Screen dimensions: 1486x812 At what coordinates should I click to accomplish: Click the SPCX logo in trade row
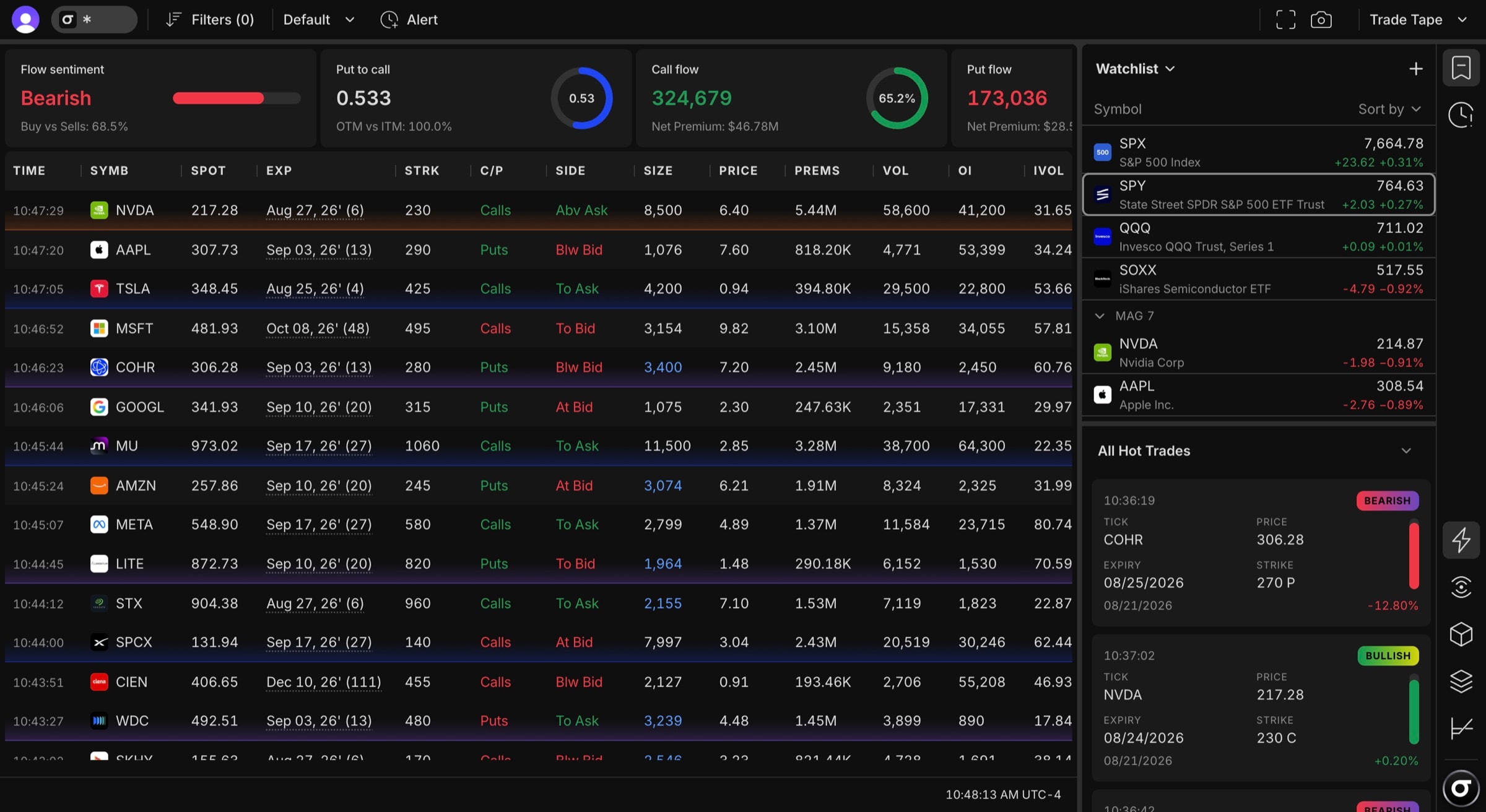pos(99,642)
